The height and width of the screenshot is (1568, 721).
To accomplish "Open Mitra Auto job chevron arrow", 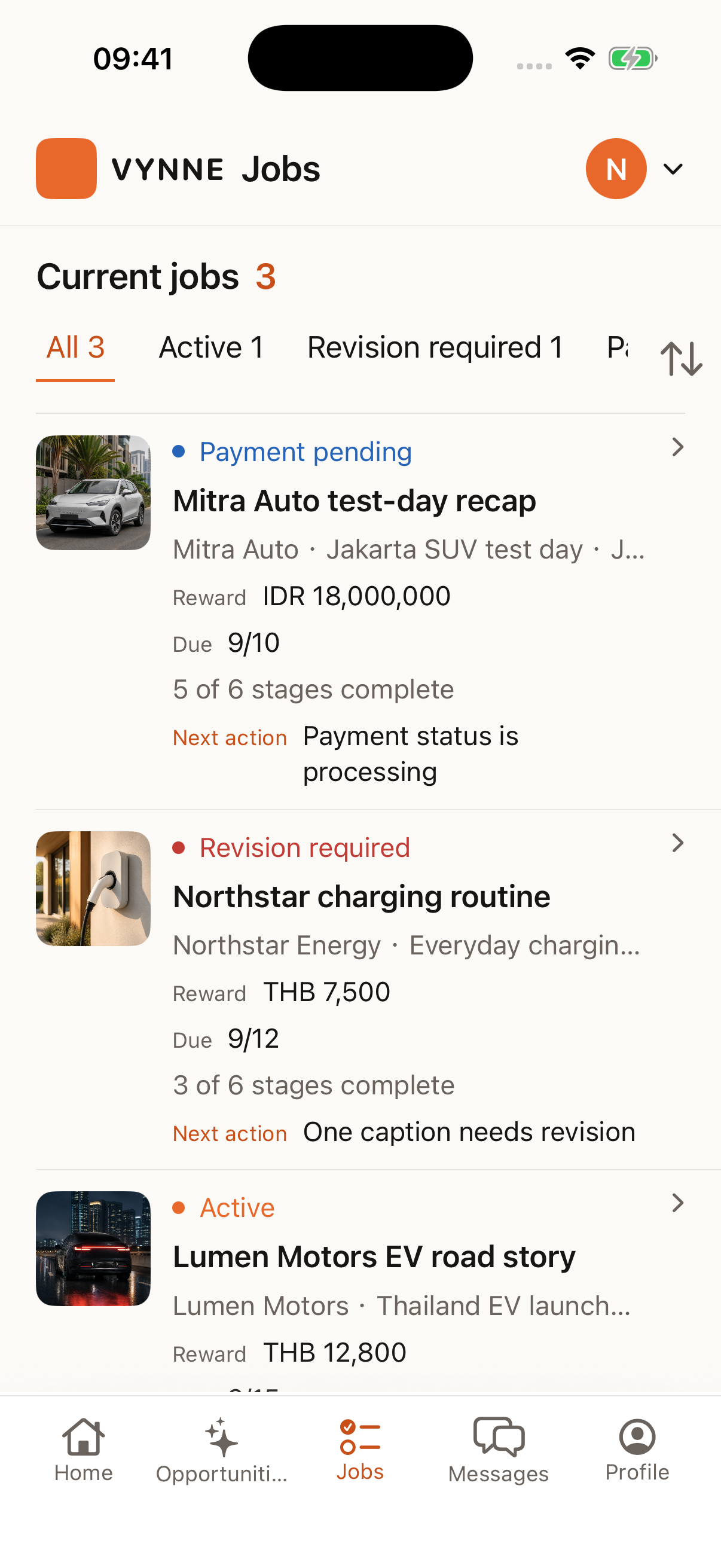I will pos(677,447).
